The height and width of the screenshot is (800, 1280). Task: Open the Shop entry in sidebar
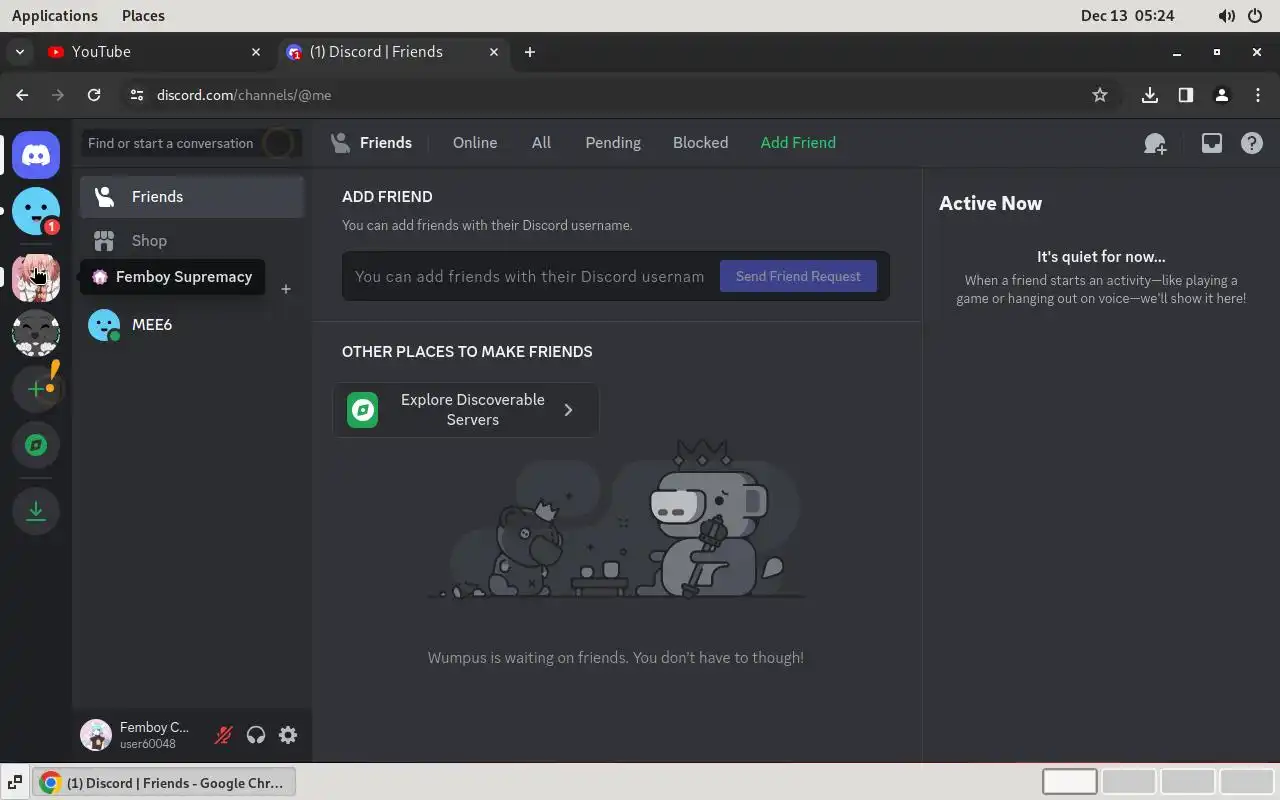pos(192,241)
